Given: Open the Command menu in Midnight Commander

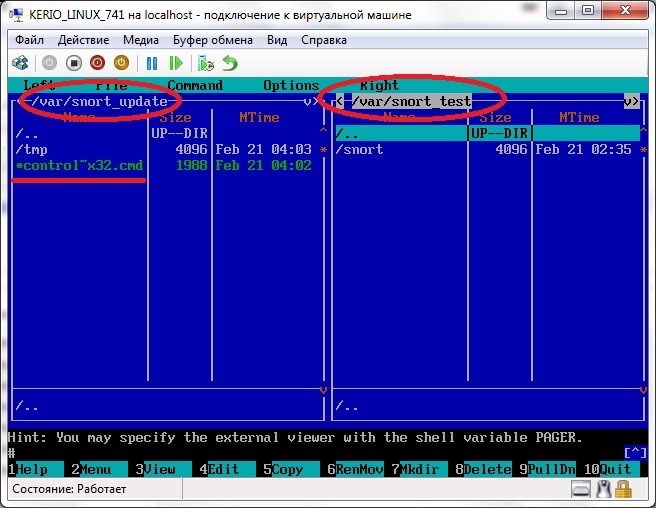Looking at the screenshot, I should (195, 86).
